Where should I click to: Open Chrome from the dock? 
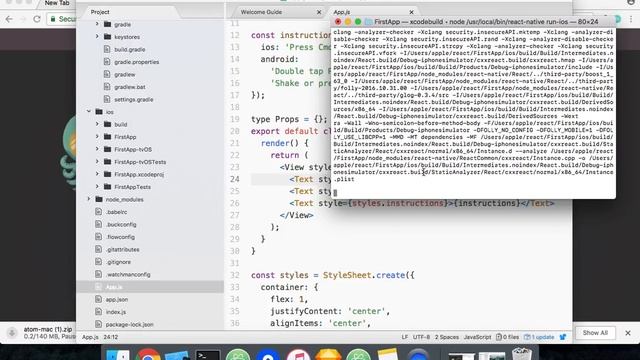tap(148, 354)
